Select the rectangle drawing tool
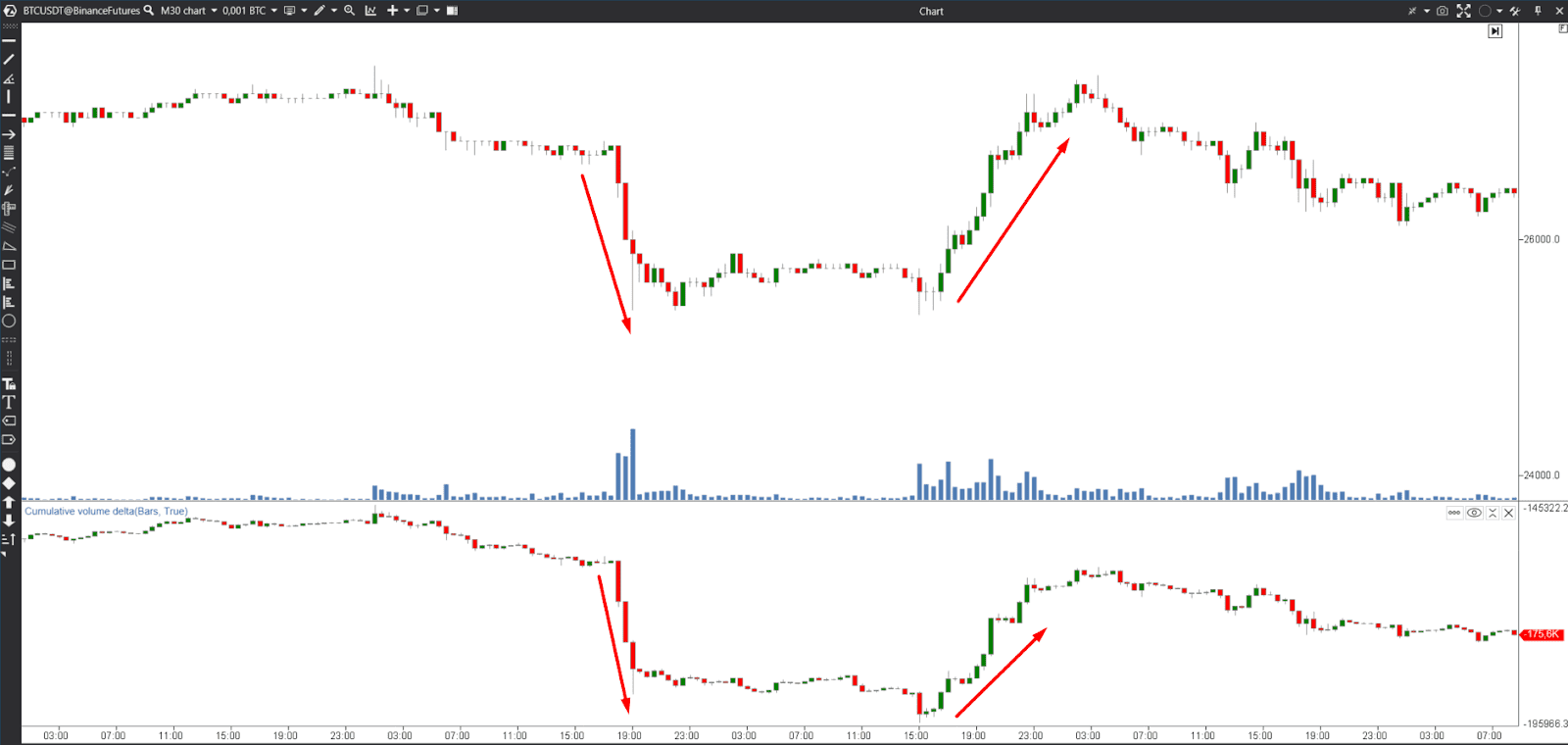The width and height of the screenshot is (1568, 745). tap(9, 265)
